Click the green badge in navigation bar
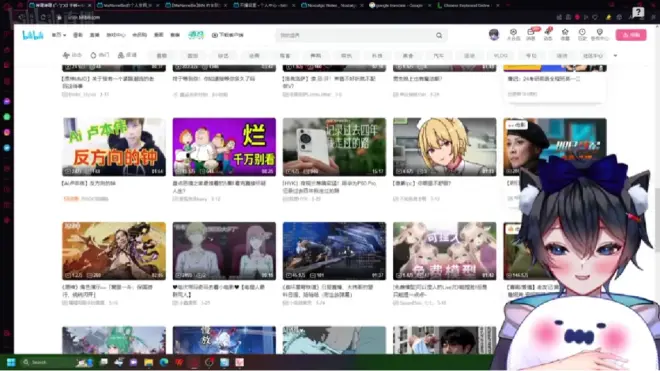Screen dimensions: 660x371 pyautogui.click(x=196, y=35)
